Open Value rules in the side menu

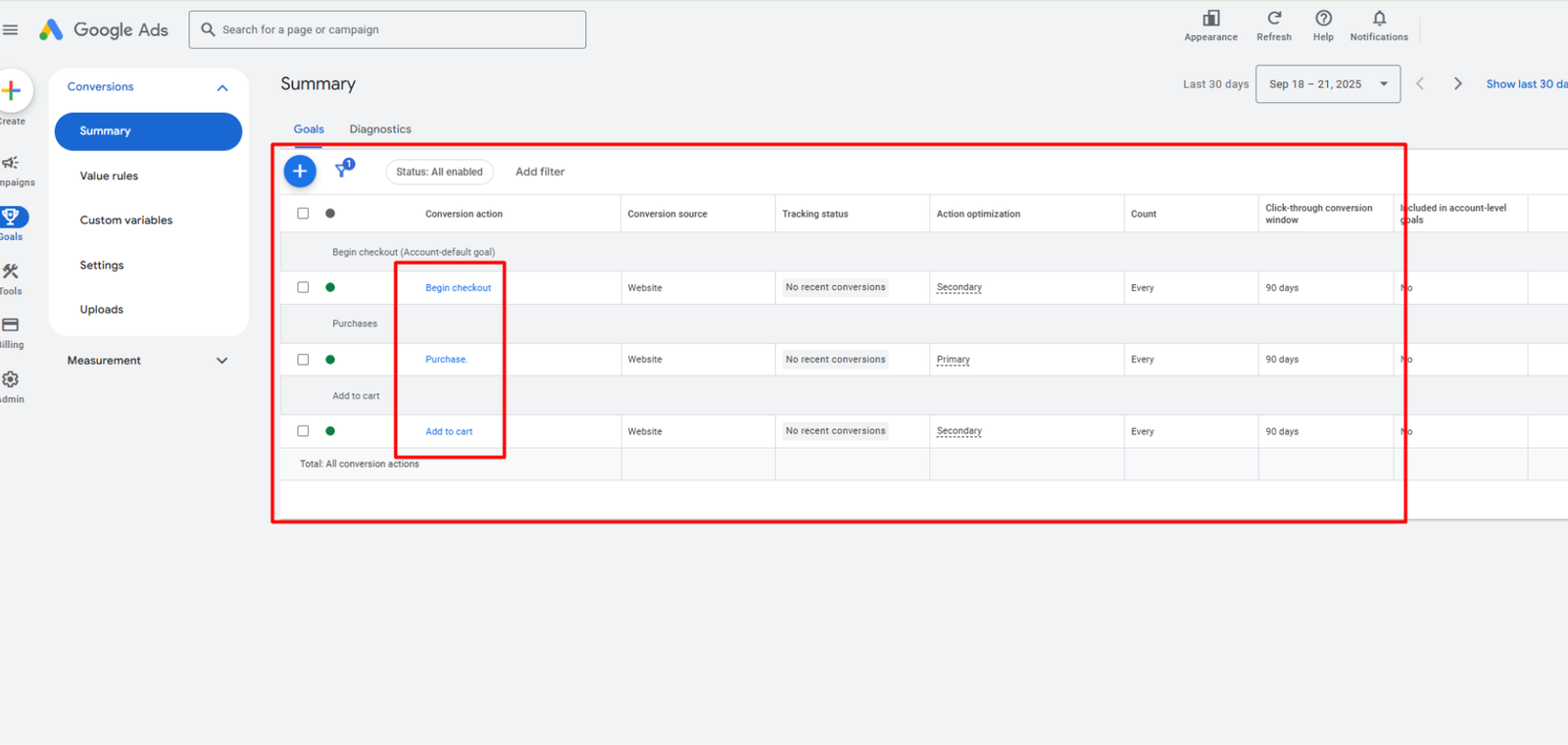click(x=109, y=176)
